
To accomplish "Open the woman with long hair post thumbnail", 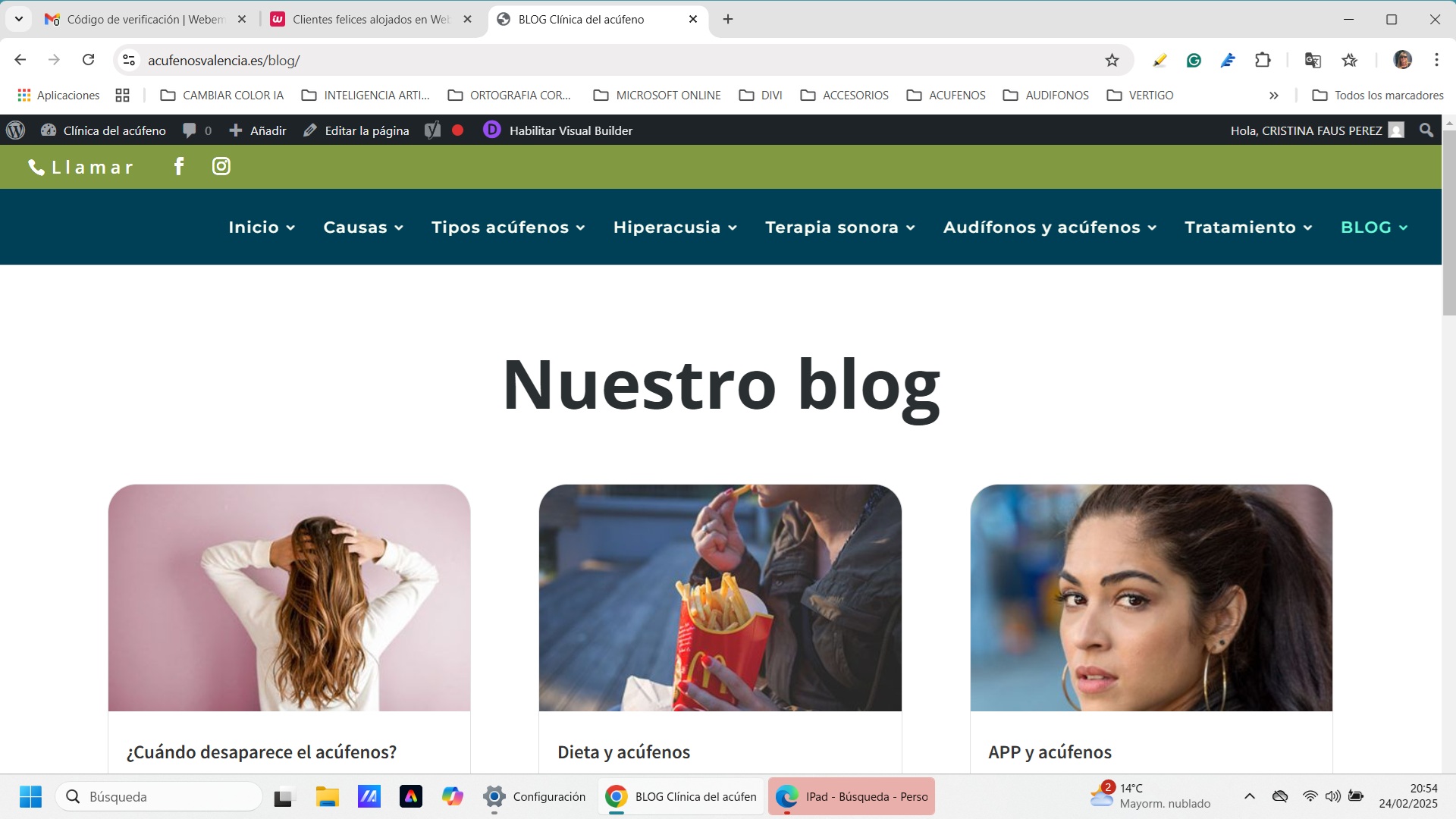I will 289,598.
